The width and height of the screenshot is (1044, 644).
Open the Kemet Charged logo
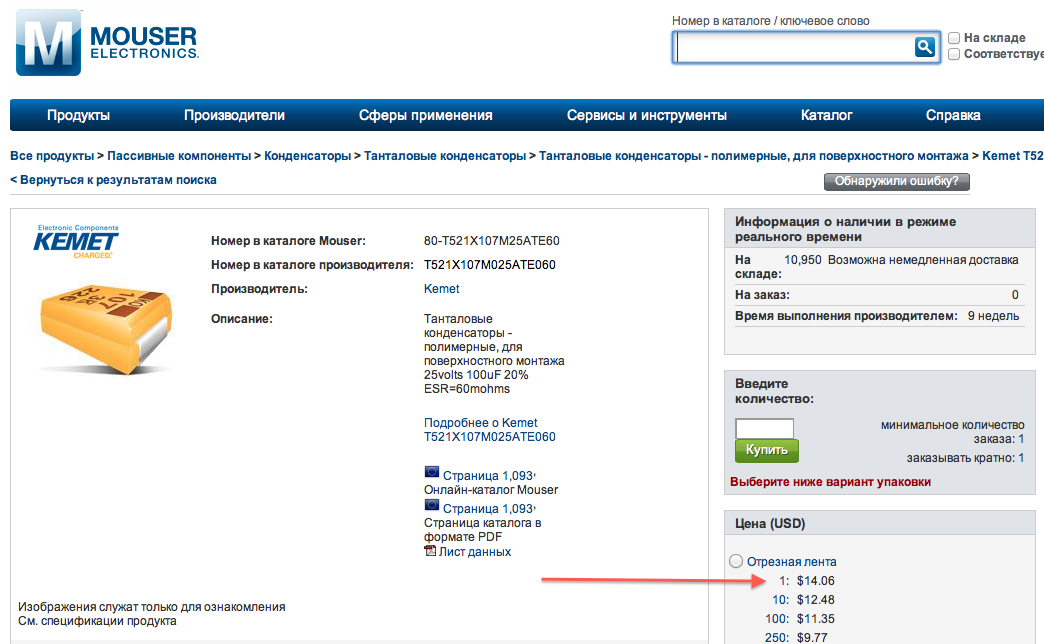(76, 241)
